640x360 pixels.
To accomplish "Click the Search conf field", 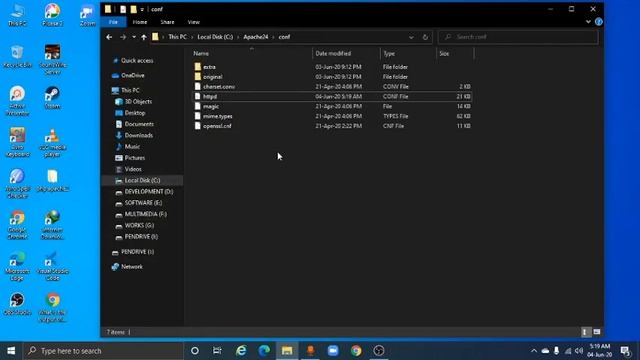I will pos(518,37).
